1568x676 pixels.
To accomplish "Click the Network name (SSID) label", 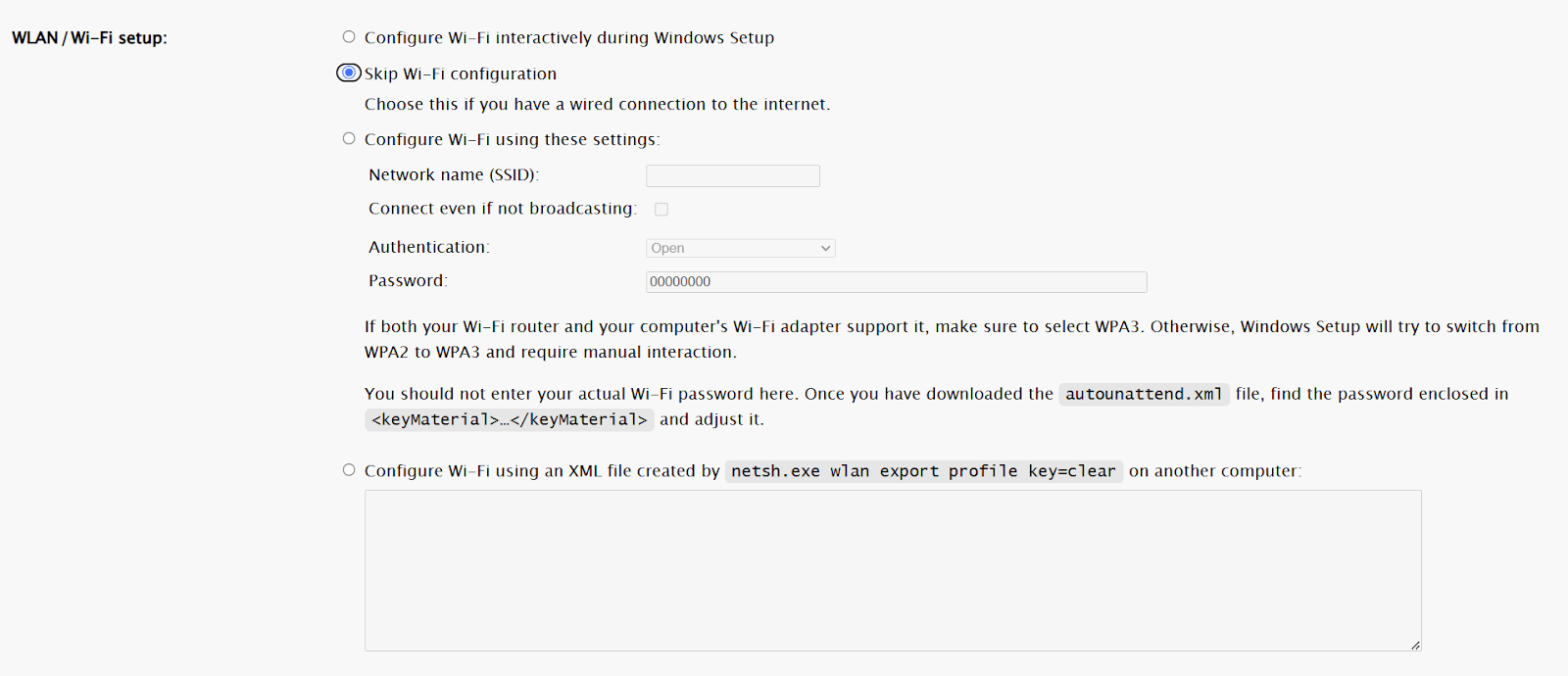I will [453, 175].
